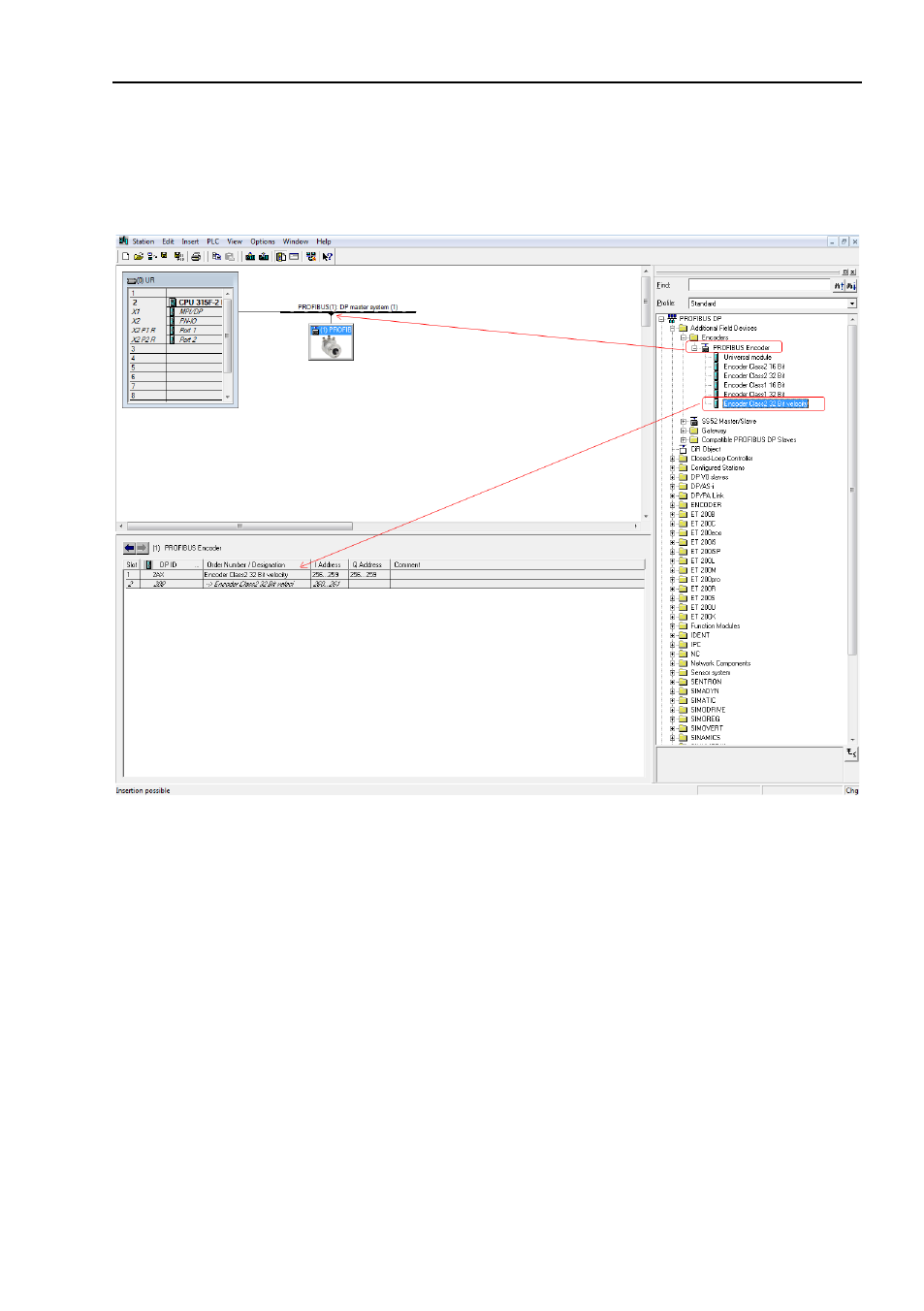Click the Gateway folder icon
924x1311 pixels.
tap(694, 431)
